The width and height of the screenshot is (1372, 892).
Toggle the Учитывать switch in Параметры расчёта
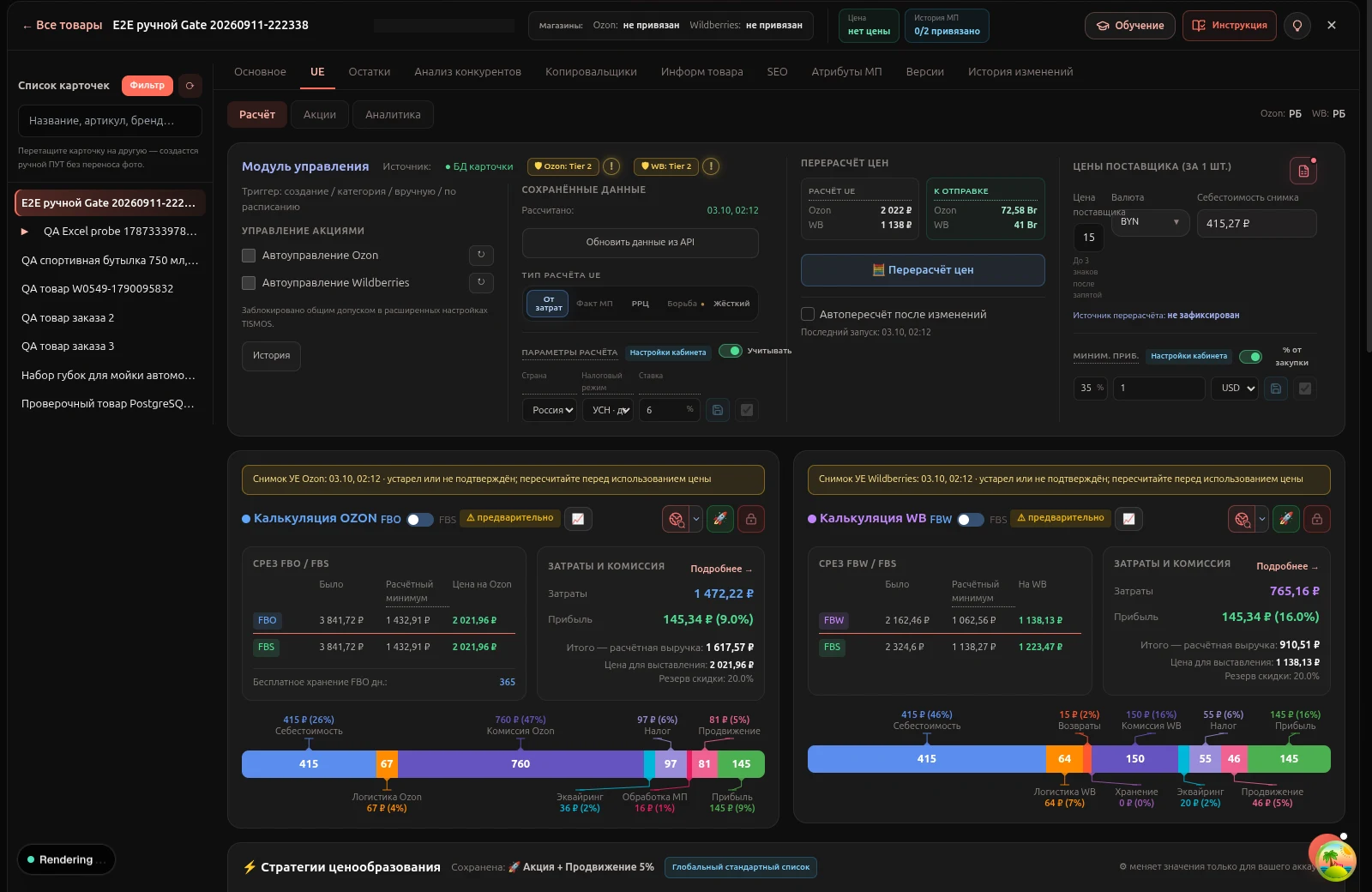pos(730,351)
